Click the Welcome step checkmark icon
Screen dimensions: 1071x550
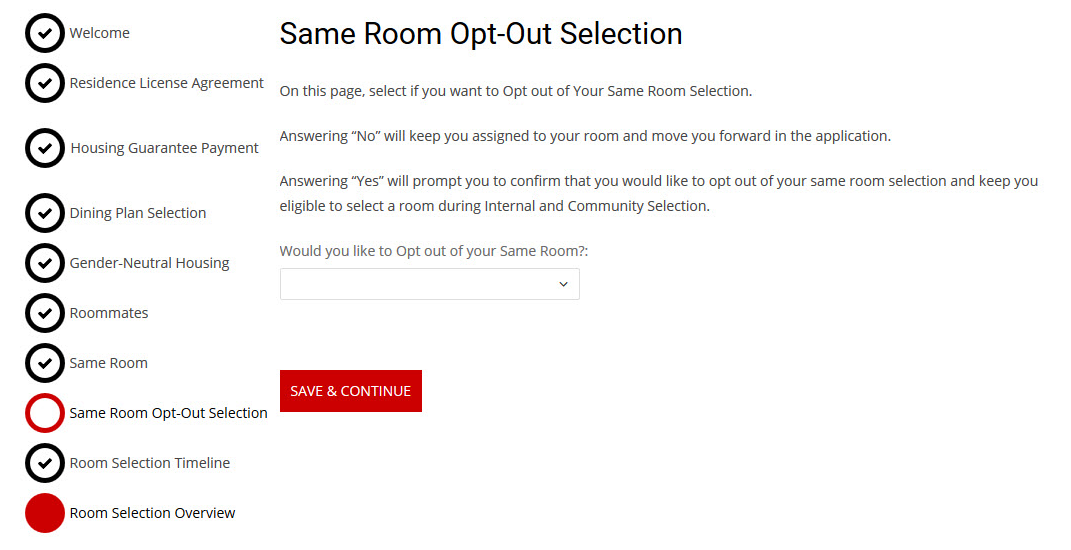point(45,33)
